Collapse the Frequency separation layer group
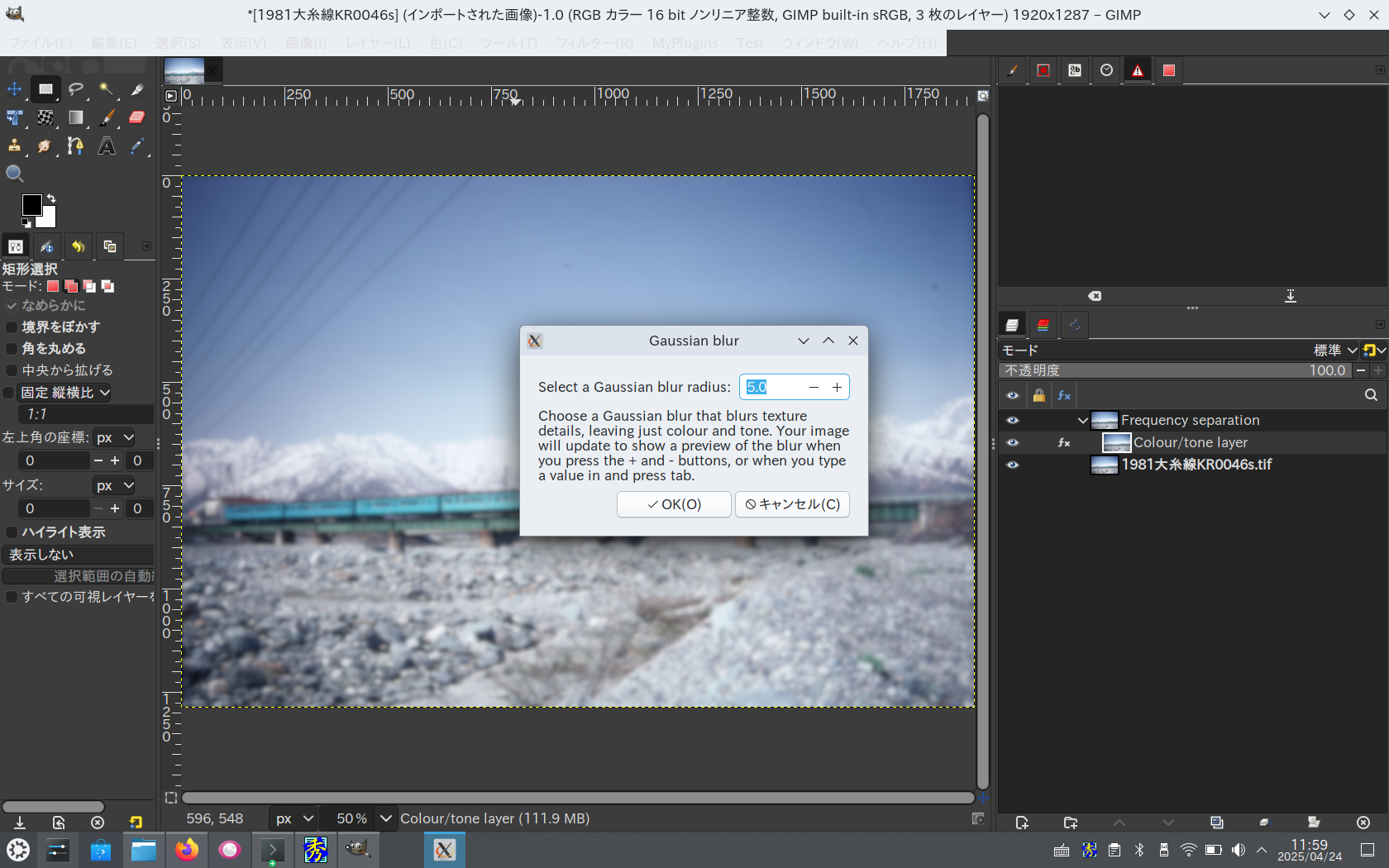1389x868 pixels. (x=1082, y=420)
